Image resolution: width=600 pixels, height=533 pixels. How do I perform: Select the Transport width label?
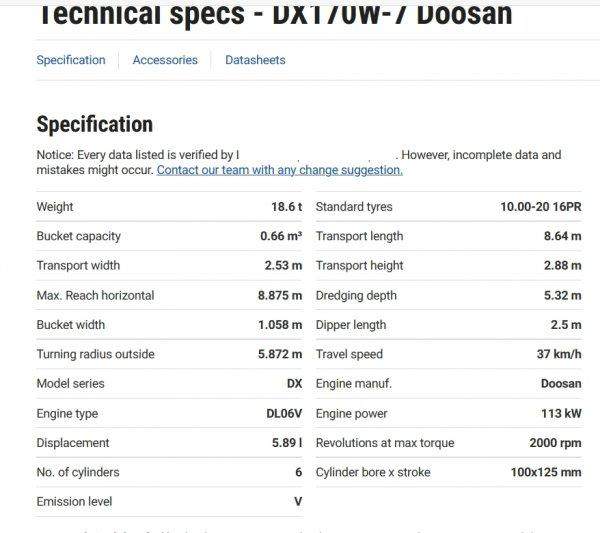click(x=78, y=266)
